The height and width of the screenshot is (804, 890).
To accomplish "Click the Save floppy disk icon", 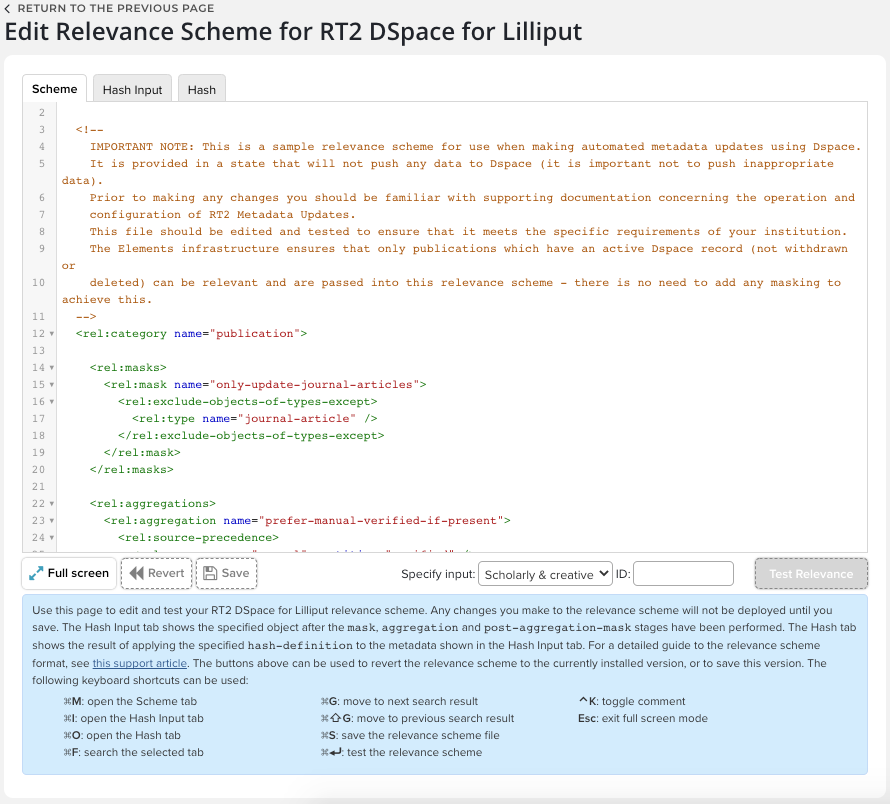I will (210, 573).
